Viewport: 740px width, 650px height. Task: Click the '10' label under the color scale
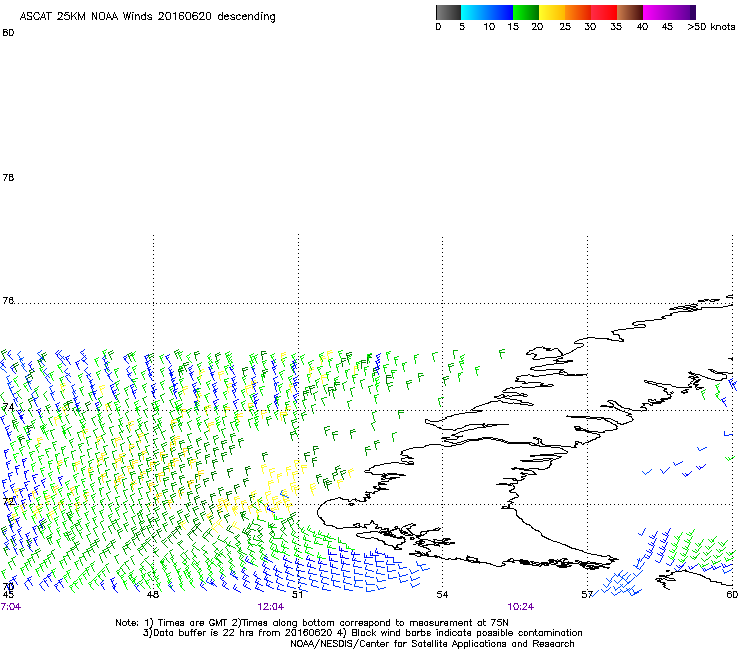(x=489, y=27)
